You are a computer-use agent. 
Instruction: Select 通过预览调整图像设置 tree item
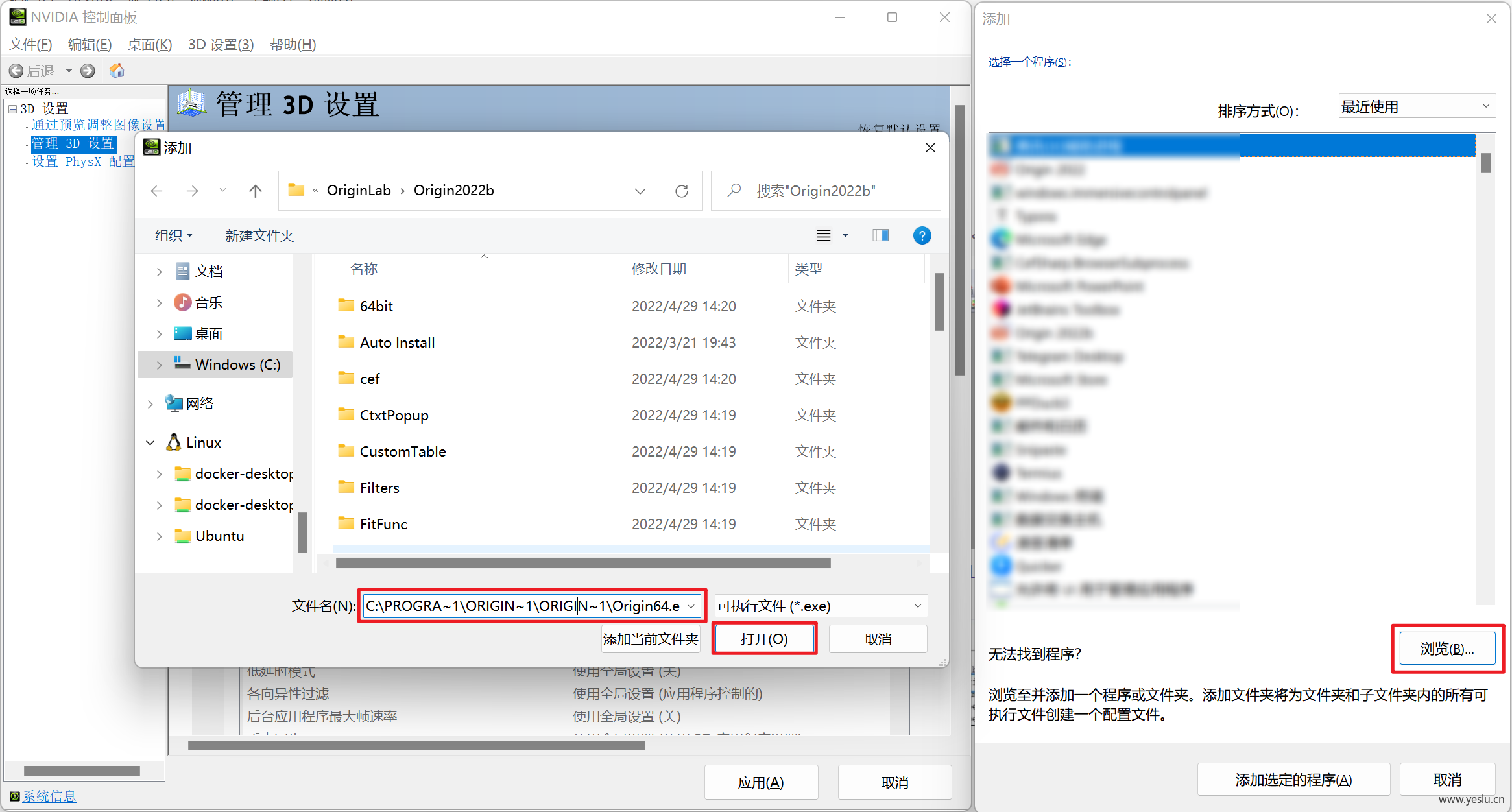[x=99, y=125]
